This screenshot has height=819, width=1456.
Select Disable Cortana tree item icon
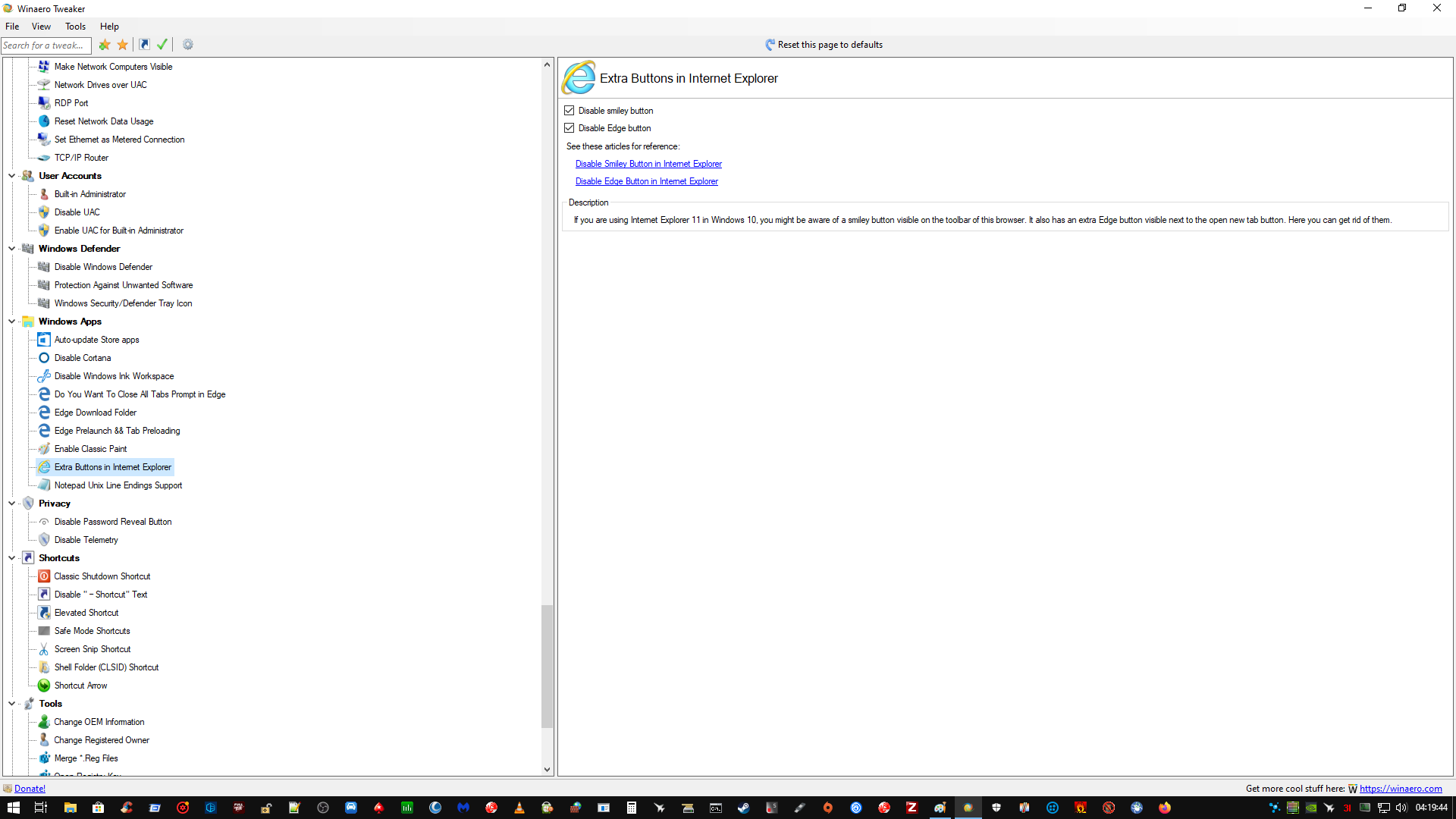click(44, 358)
